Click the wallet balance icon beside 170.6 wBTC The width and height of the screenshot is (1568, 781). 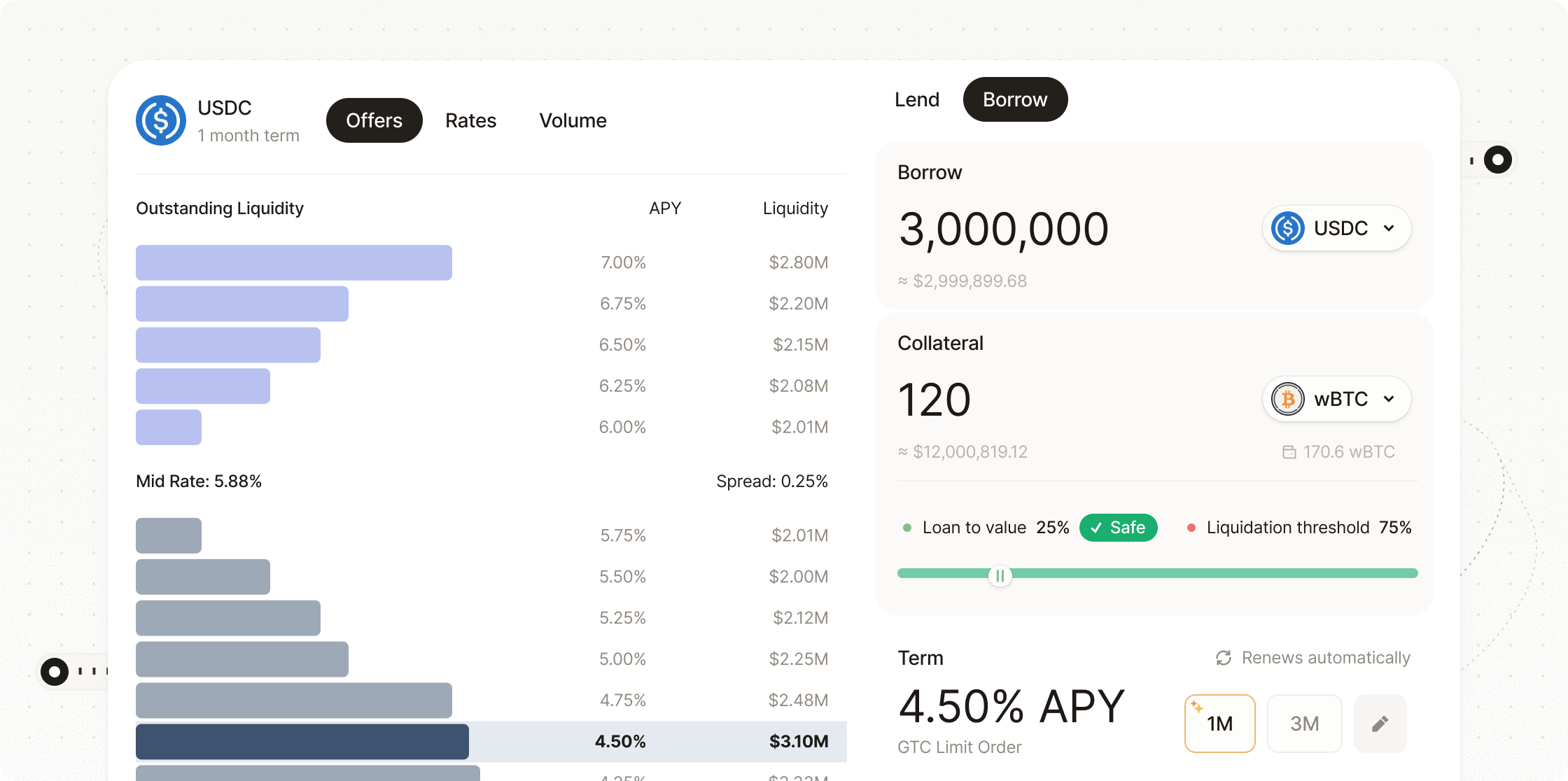pyautogui.click(x=1289, y=452)
